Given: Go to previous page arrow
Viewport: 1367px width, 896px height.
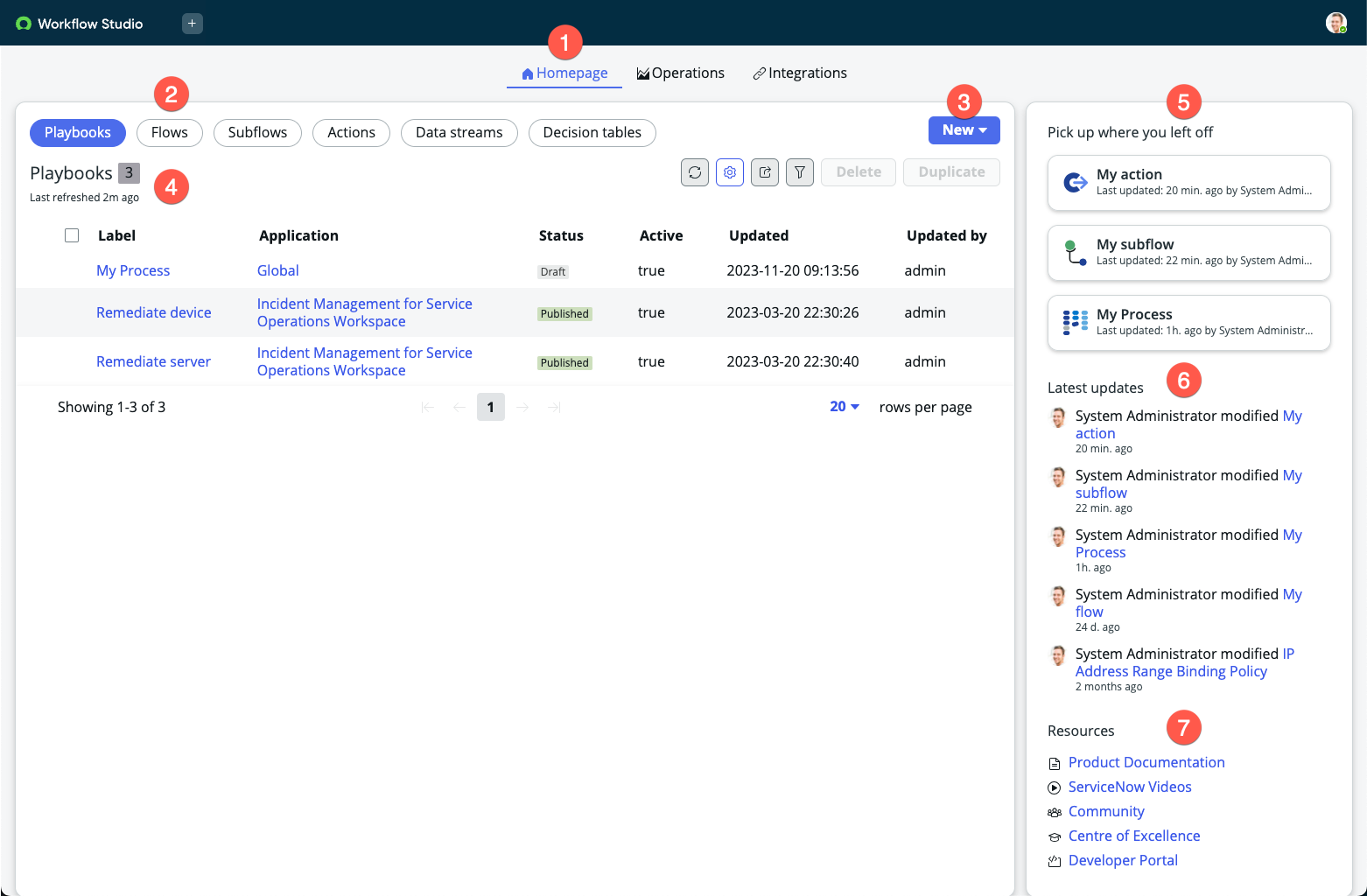Looking at the screenshot, I should 459,407.
